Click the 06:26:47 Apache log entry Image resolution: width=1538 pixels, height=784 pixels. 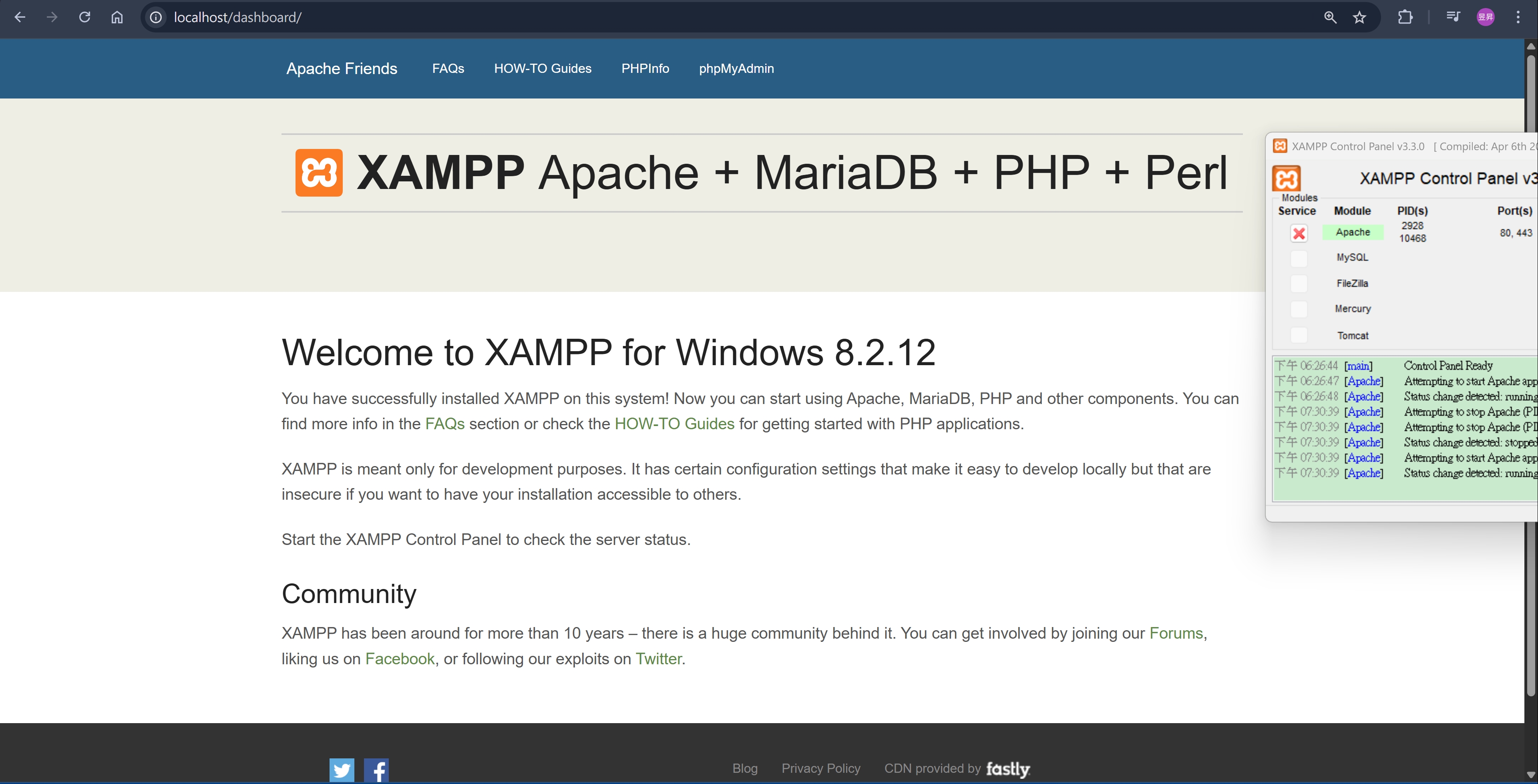pos(1405,381)
